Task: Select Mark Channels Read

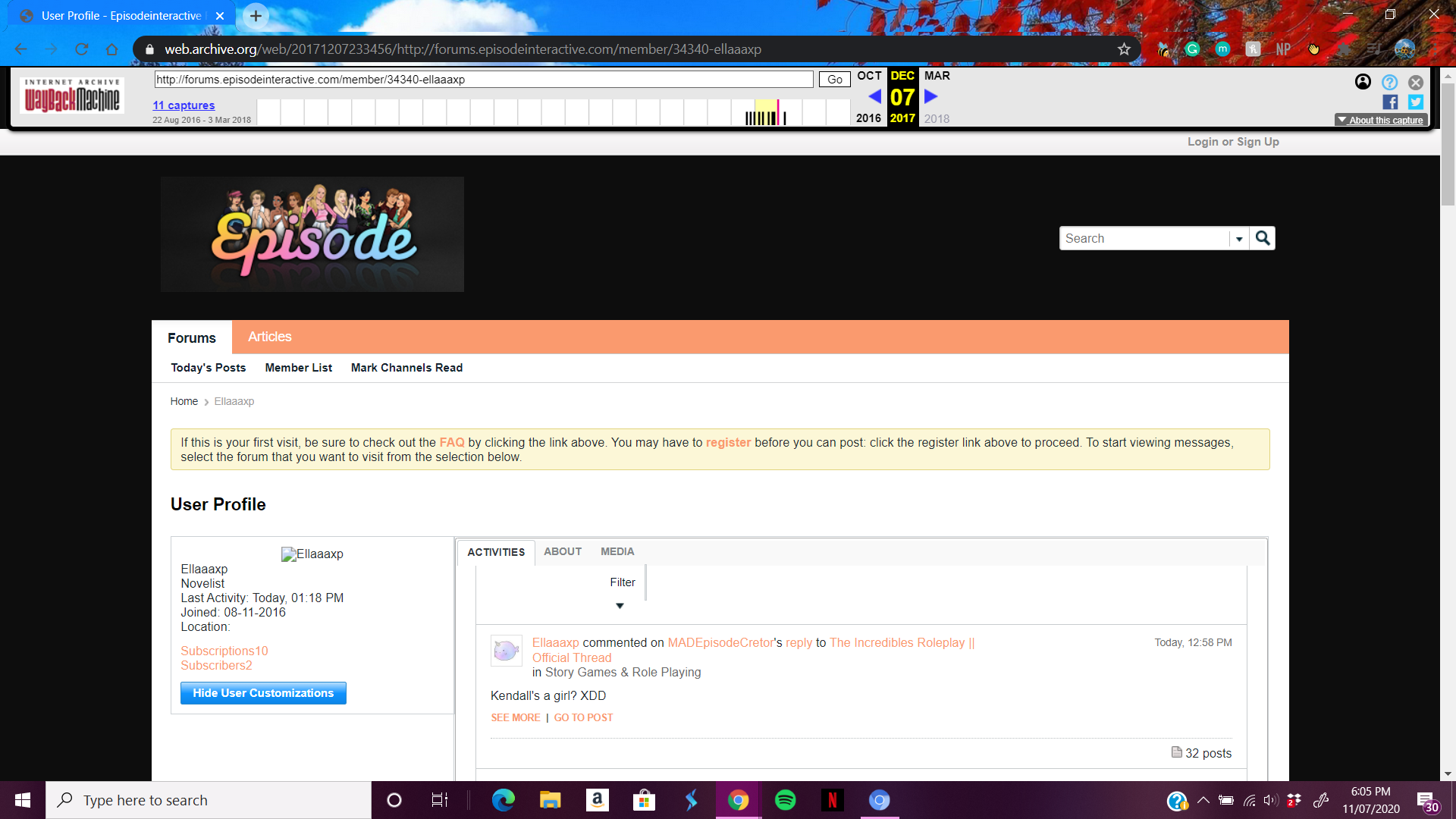Action: 406,368
